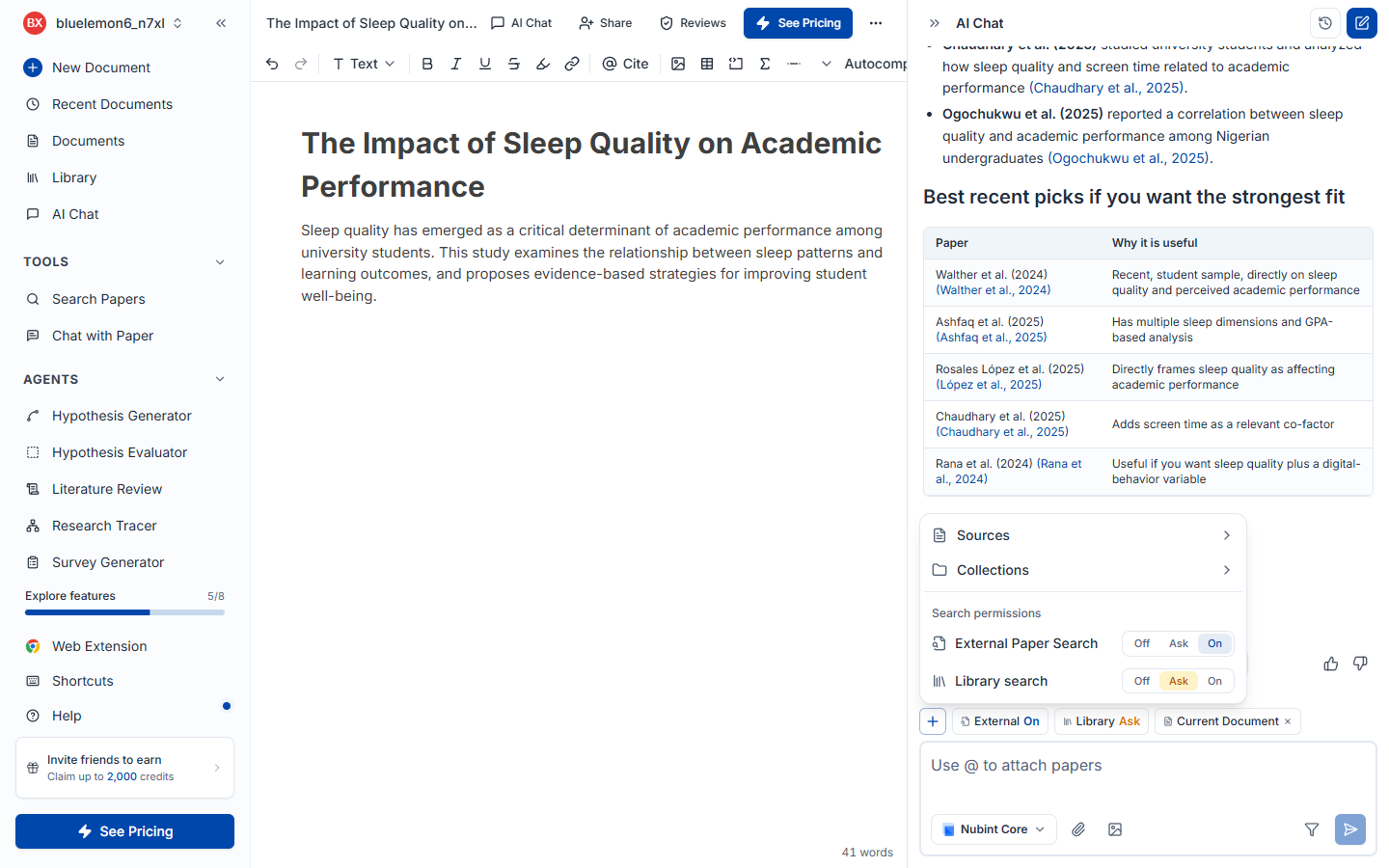Viewport: 1389px width, 868px height.
Task: Collapse the TOOLS section
Action: (220, 262)
